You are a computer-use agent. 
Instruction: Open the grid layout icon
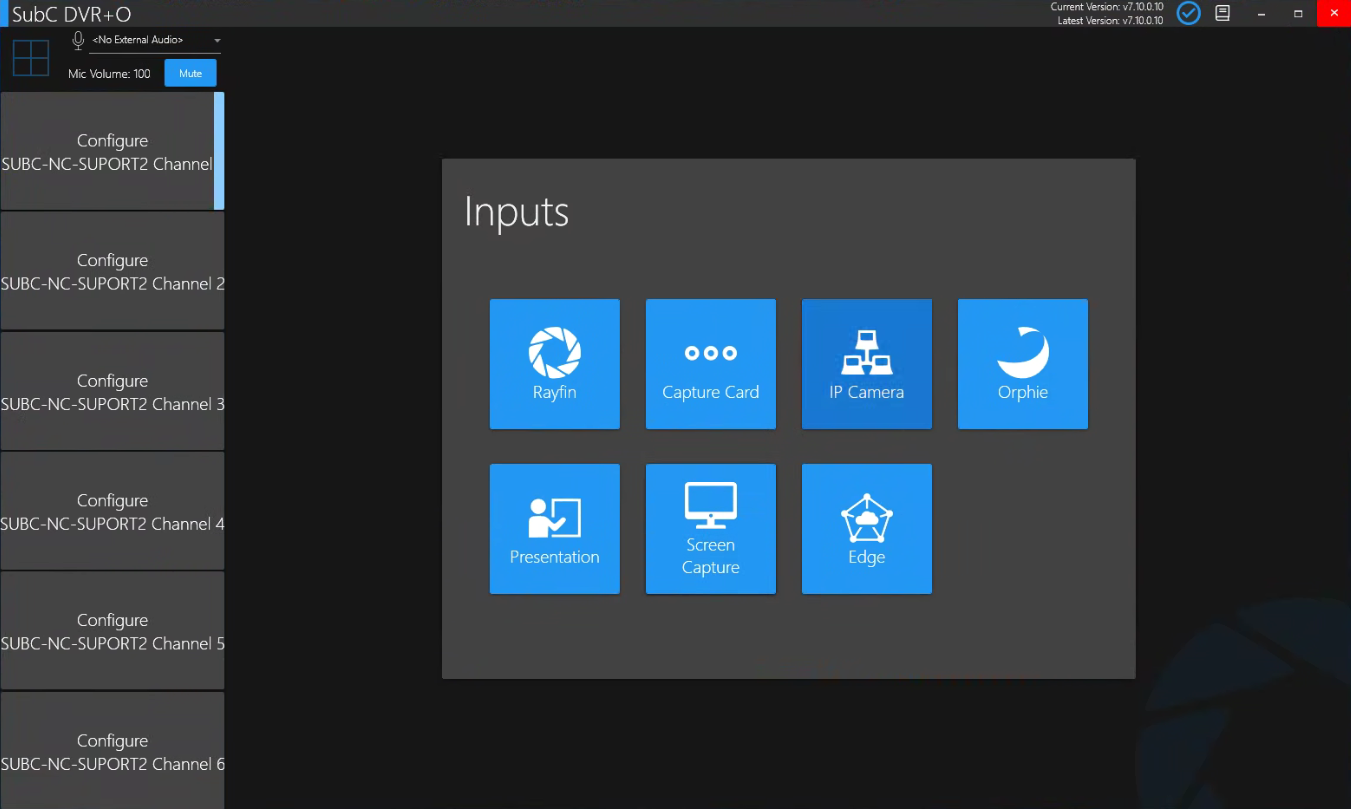[x=31, y=58]
